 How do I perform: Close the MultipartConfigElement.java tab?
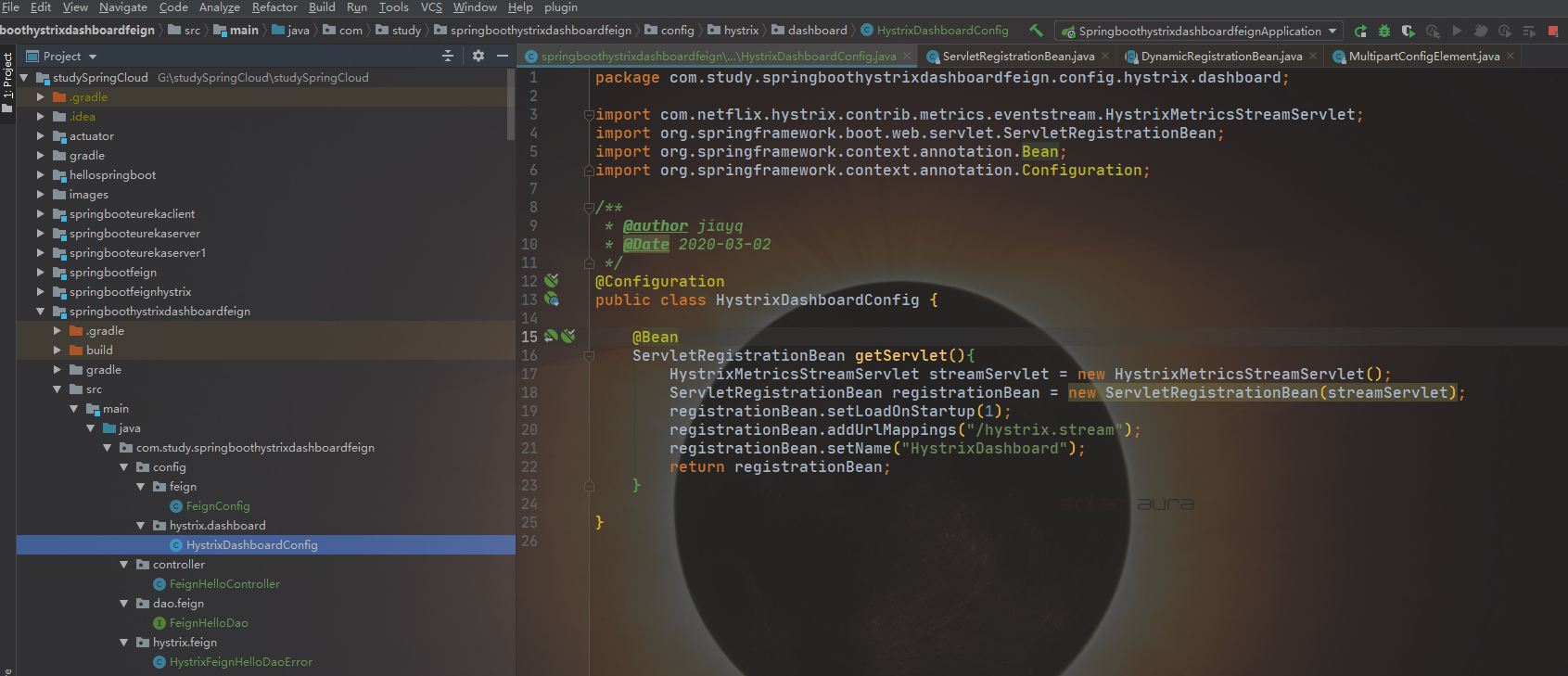pyautogui.click(x=1511, y=56)
